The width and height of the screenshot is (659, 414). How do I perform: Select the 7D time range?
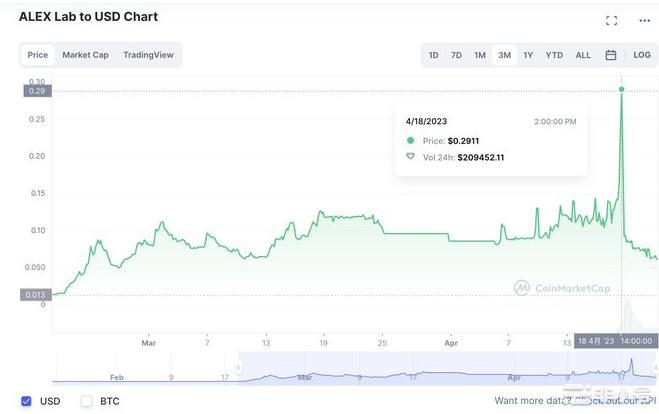click(456, 55)
